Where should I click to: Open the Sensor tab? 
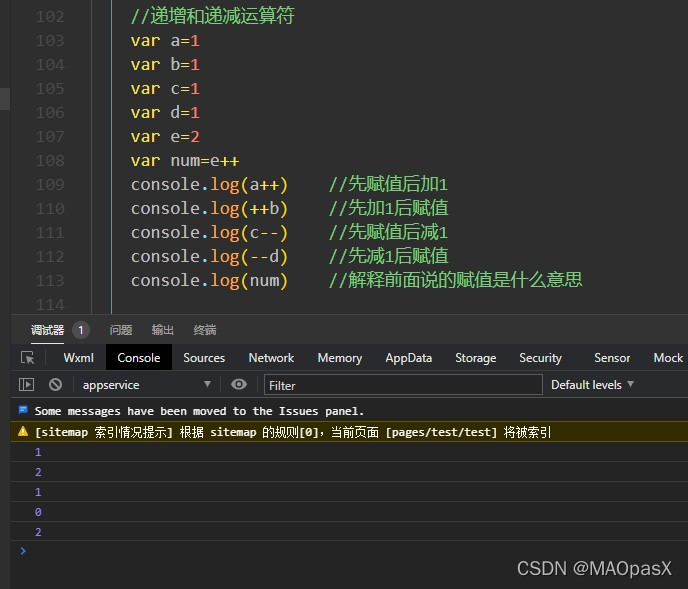pyautogui.click(x=612, y=358)
